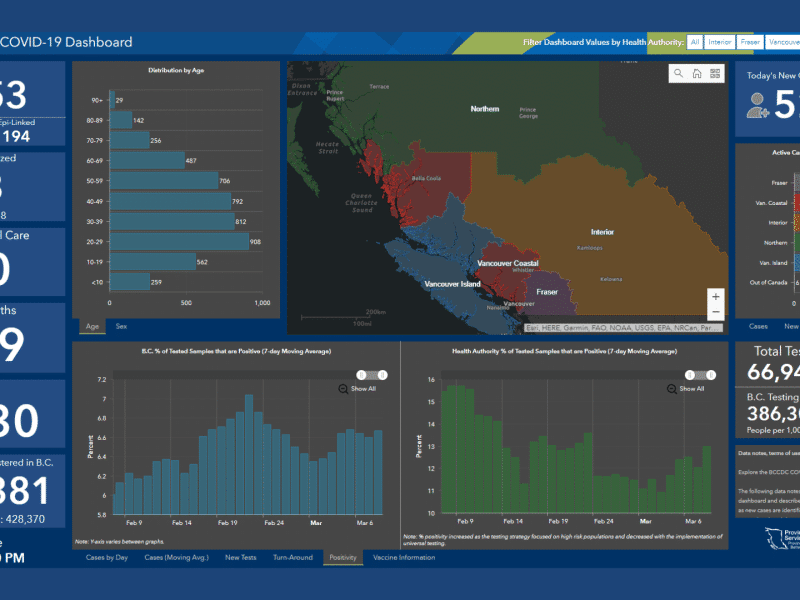
Task: Click zoom-out magnifier on B.C. positivity chart
Action: point(344,388)
